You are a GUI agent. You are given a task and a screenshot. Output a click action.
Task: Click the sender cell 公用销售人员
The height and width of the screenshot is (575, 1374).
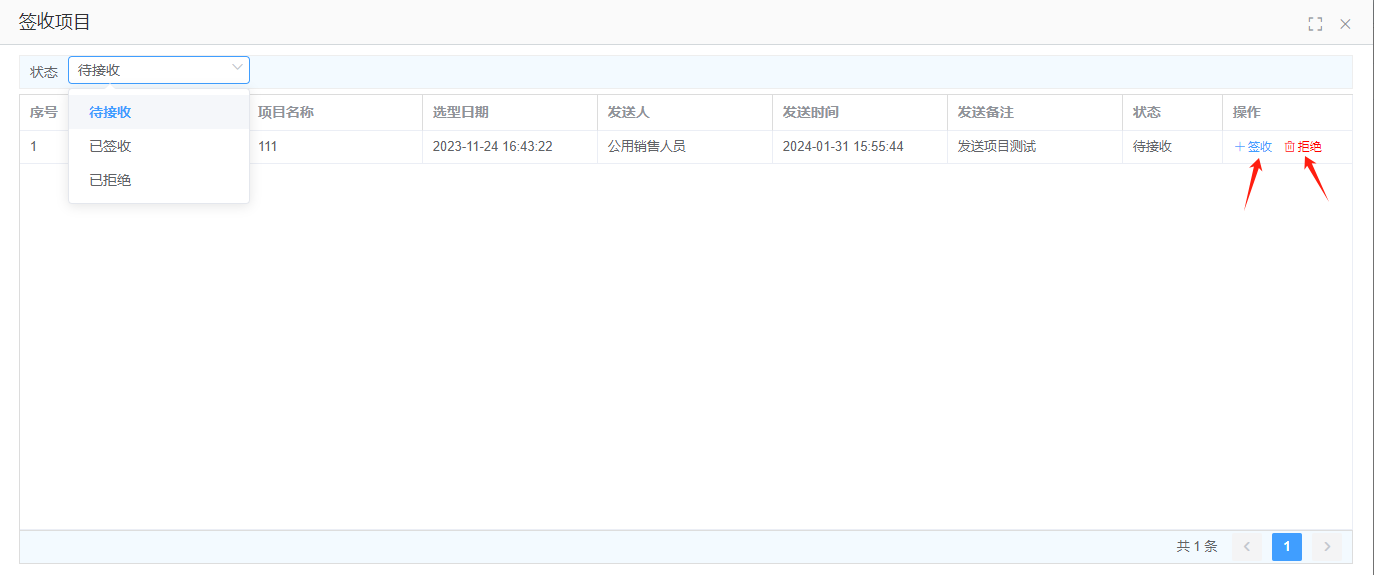(x=646, y=146)
